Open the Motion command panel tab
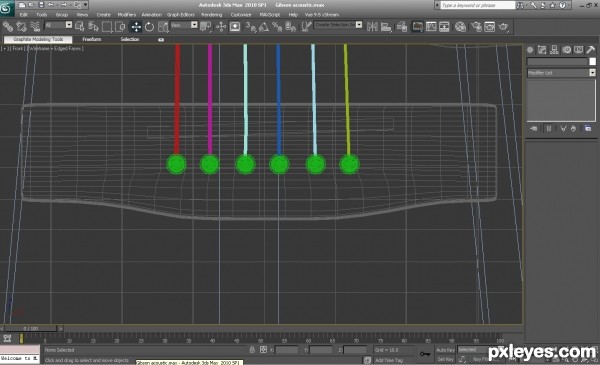 coord(566,50)
